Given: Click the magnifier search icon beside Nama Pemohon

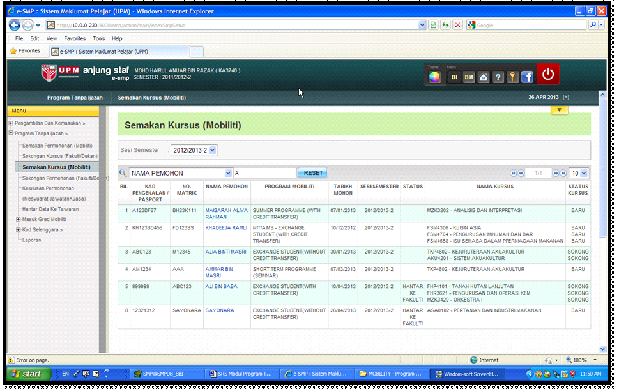Looking at the screenshot, I should point(123,173).
